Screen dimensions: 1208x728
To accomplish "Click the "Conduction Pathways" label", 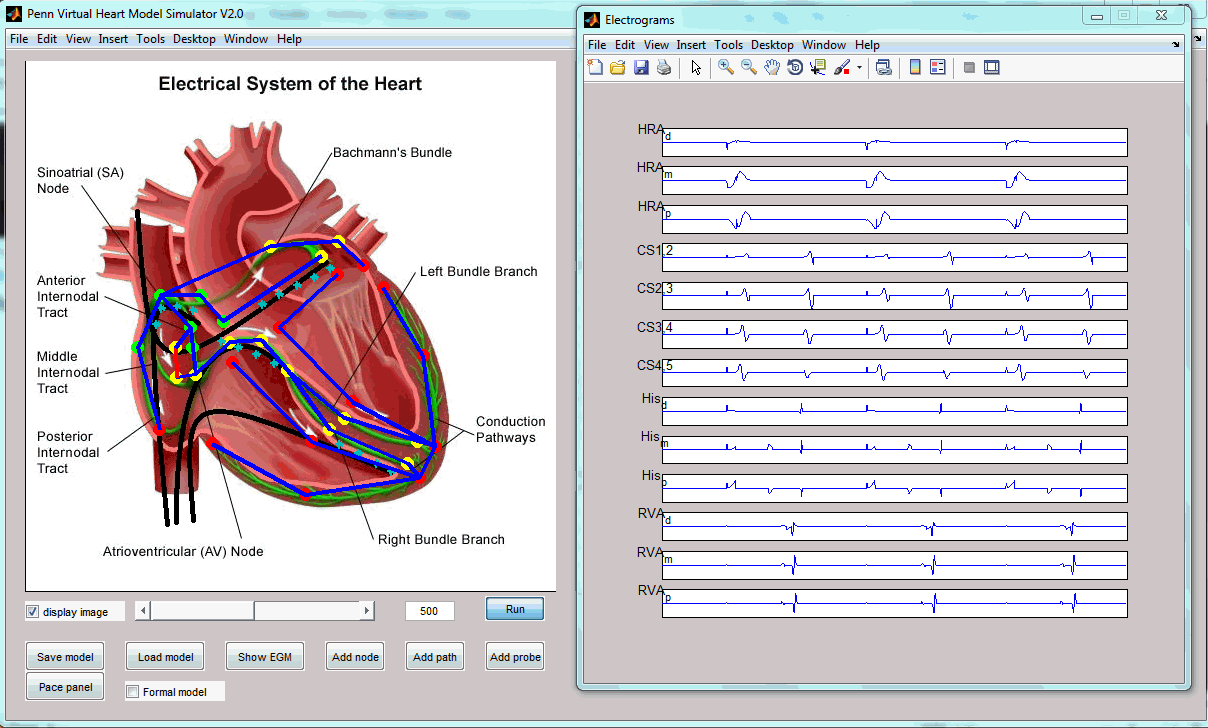I will [510, 430].
